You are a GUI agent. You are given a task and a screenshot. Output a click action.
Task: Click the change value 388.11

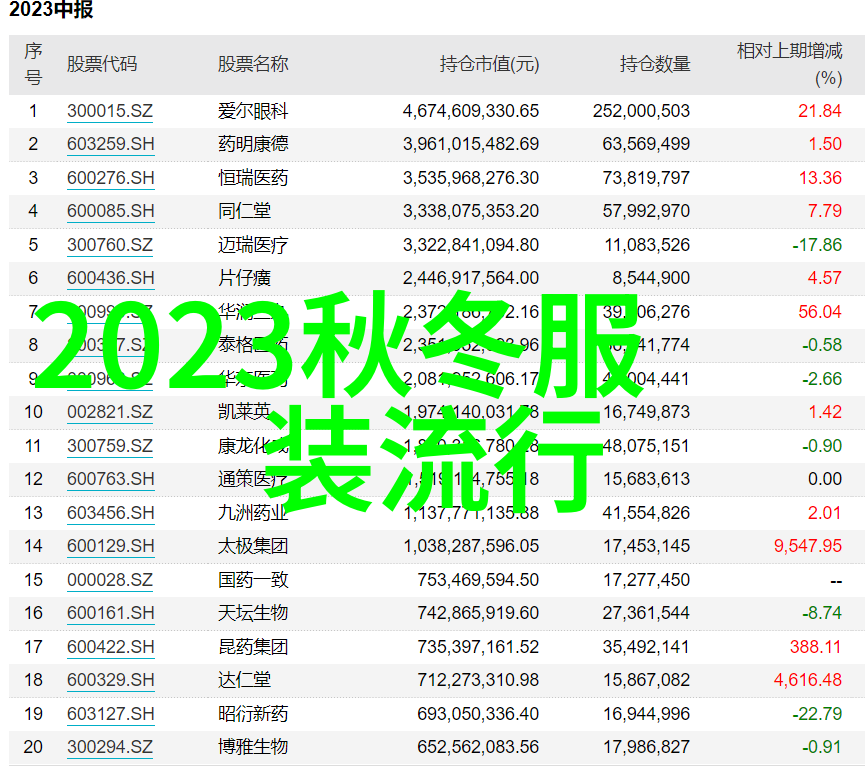coord(815,646)
